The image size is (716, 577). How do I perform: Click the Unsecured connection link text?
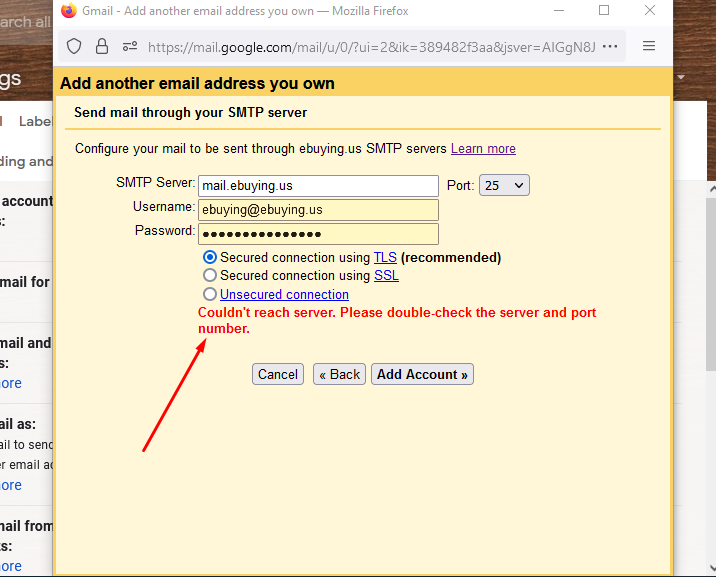284,294
